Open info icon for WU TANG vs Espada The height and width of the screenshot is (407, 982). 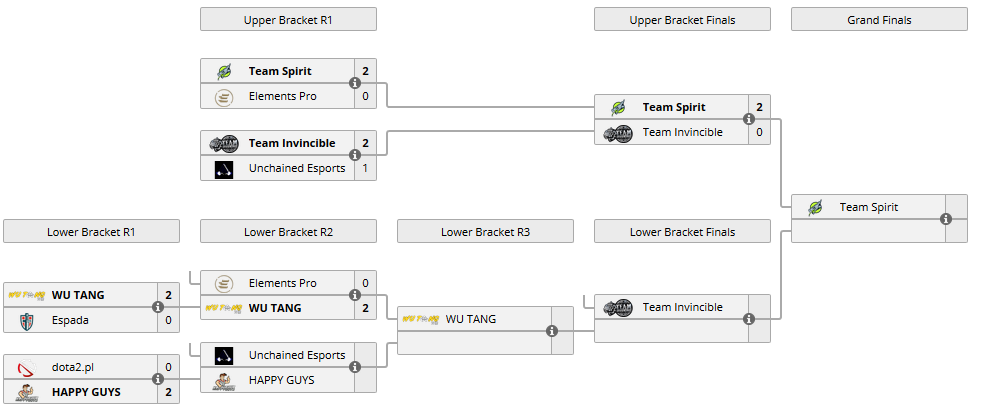pyautogui.click(x=158, y=307)
